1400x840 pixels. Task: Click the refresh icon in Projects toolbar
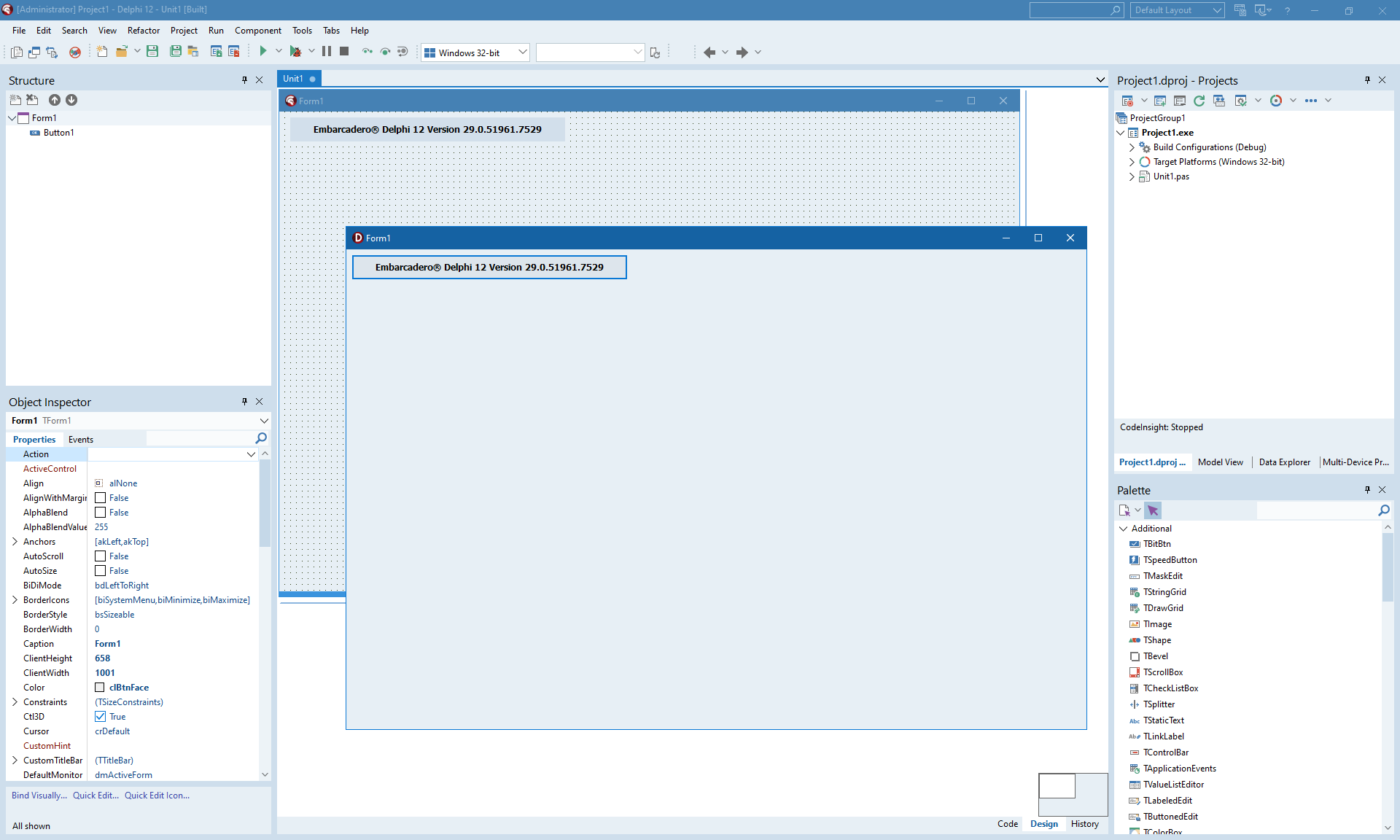[x=1199, y=101]
